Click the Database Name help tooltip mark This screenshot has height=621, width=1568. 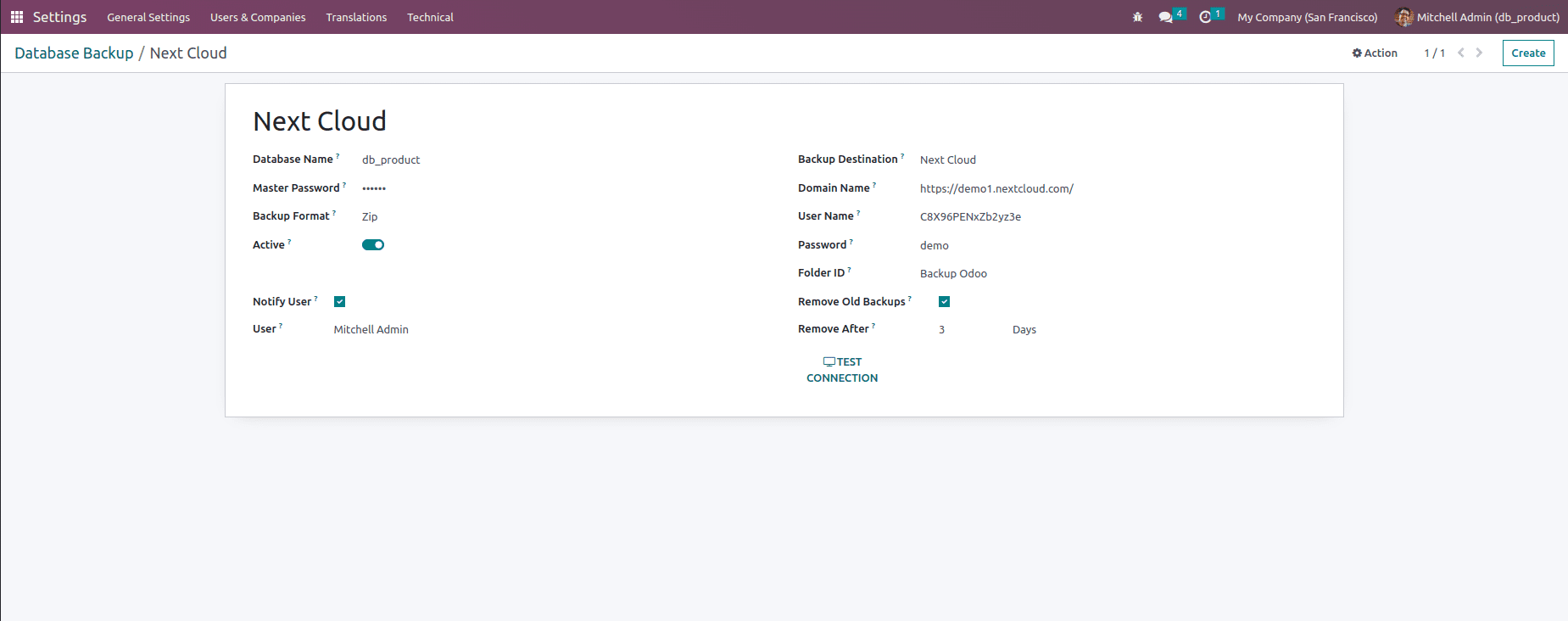(338, 156)
